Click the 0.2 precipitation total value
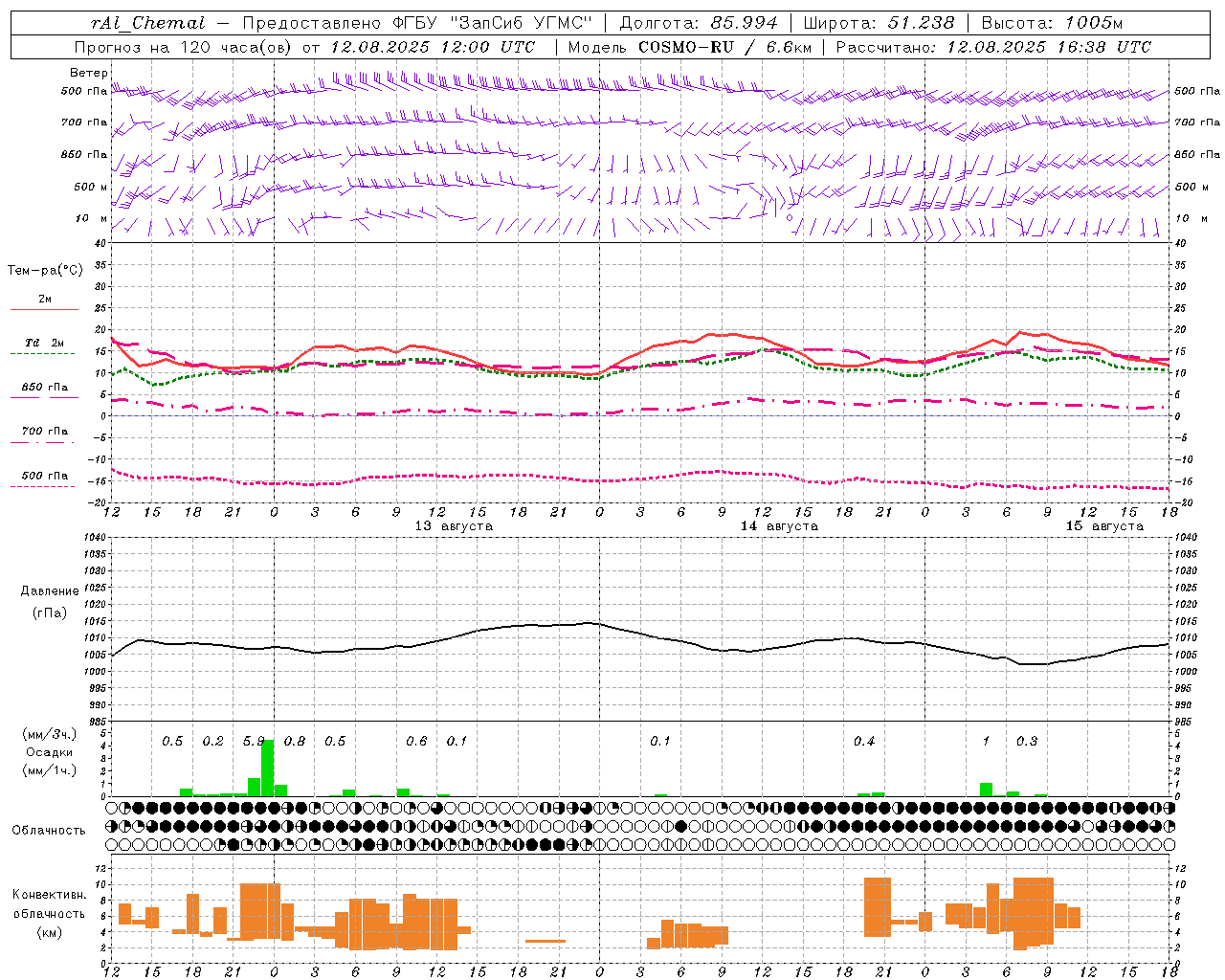 coord(212,742)
